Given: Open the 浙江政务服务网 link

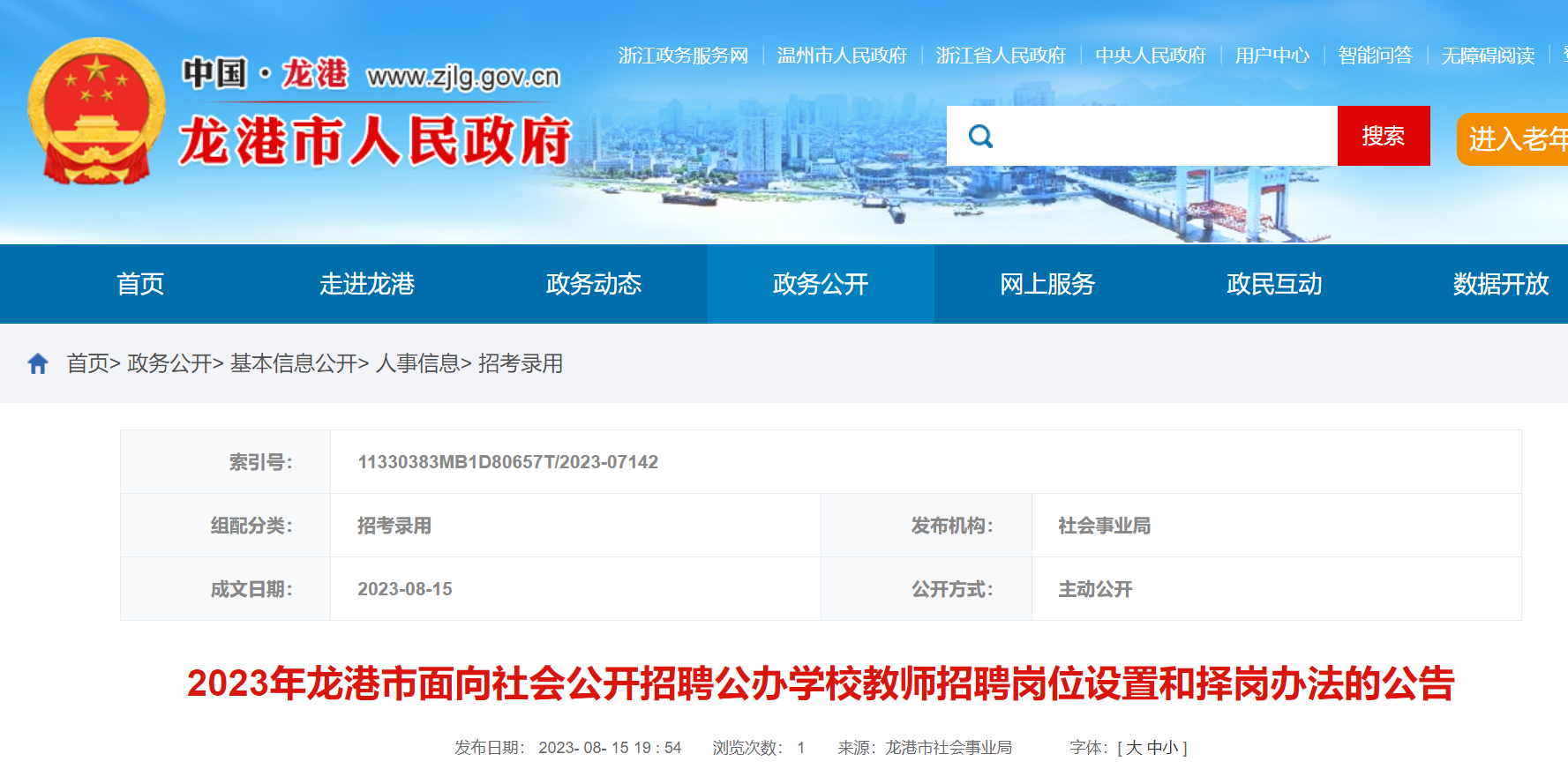Looking at the screenshot, I should click(683, 56).
